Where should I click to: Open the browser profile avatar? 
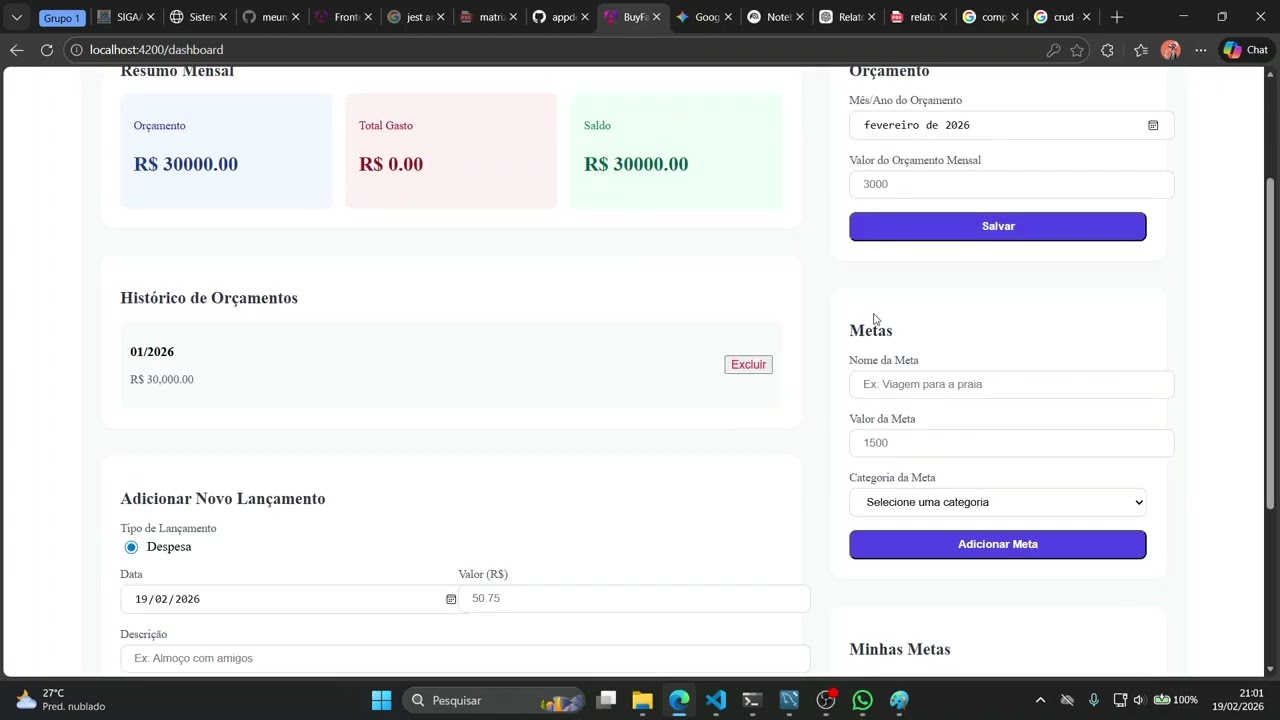[1171, 50]
